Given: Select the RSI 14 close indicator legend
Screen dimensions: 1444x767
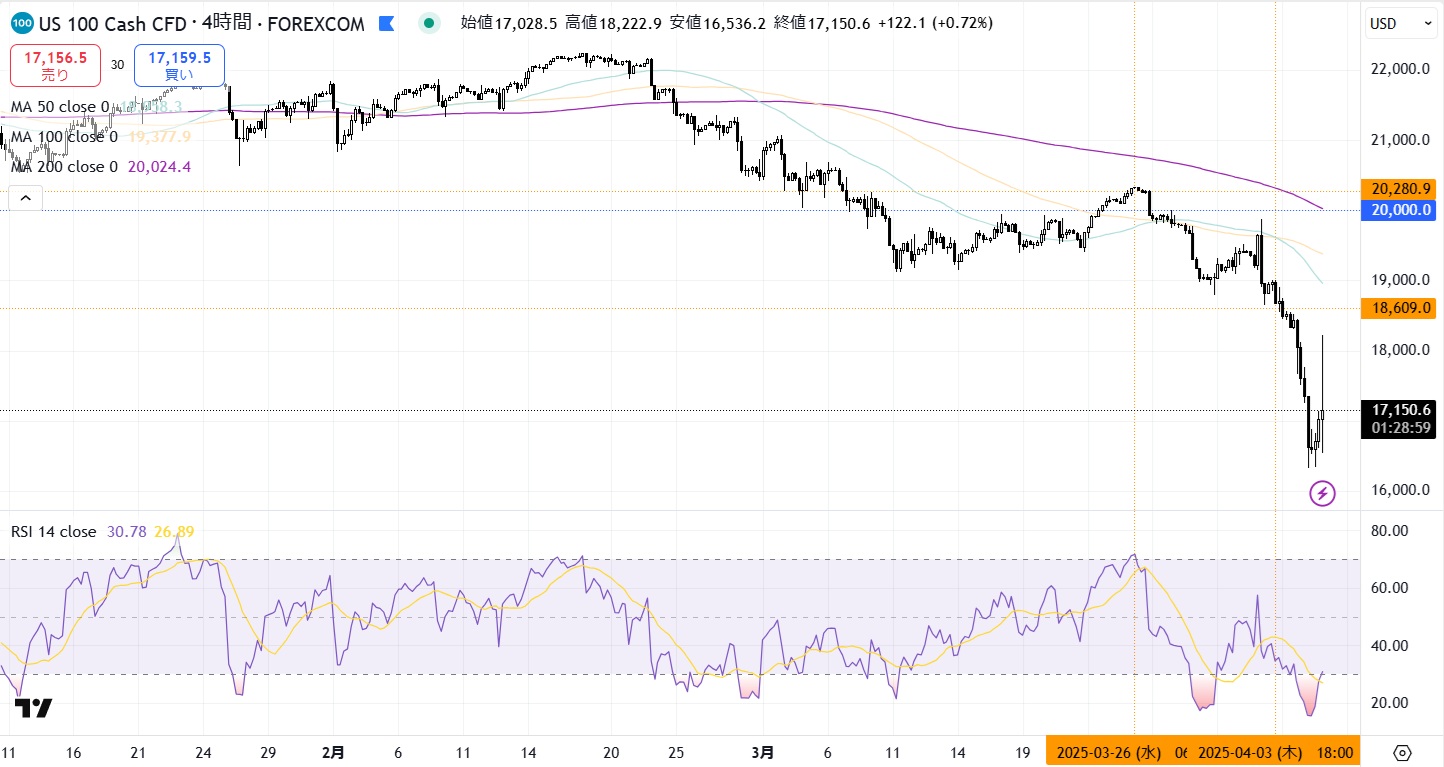Looking at the screenshot, I should click(x=54, y=532).
